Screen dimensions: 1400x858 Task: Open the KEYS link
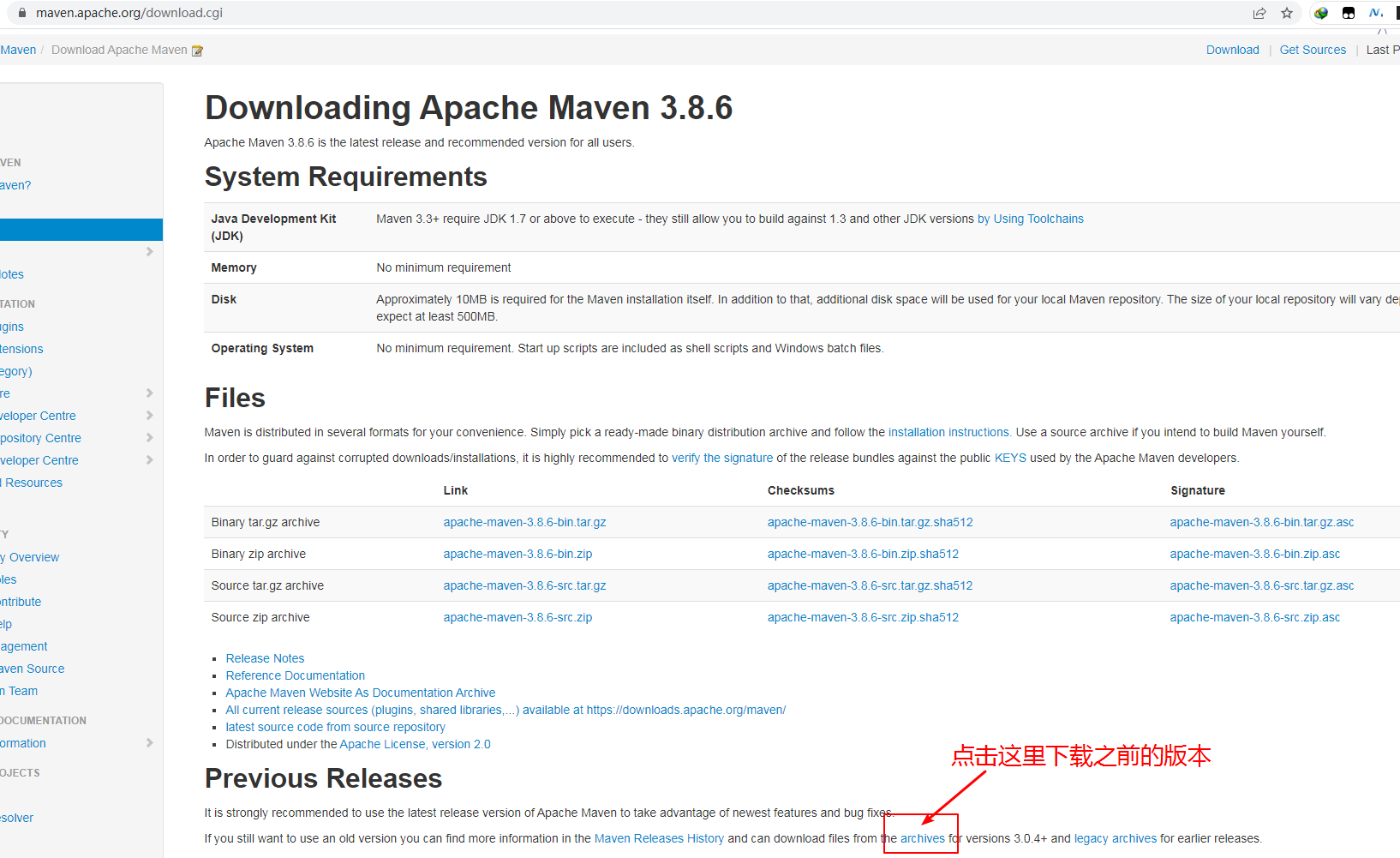(x=1010, y=458)
